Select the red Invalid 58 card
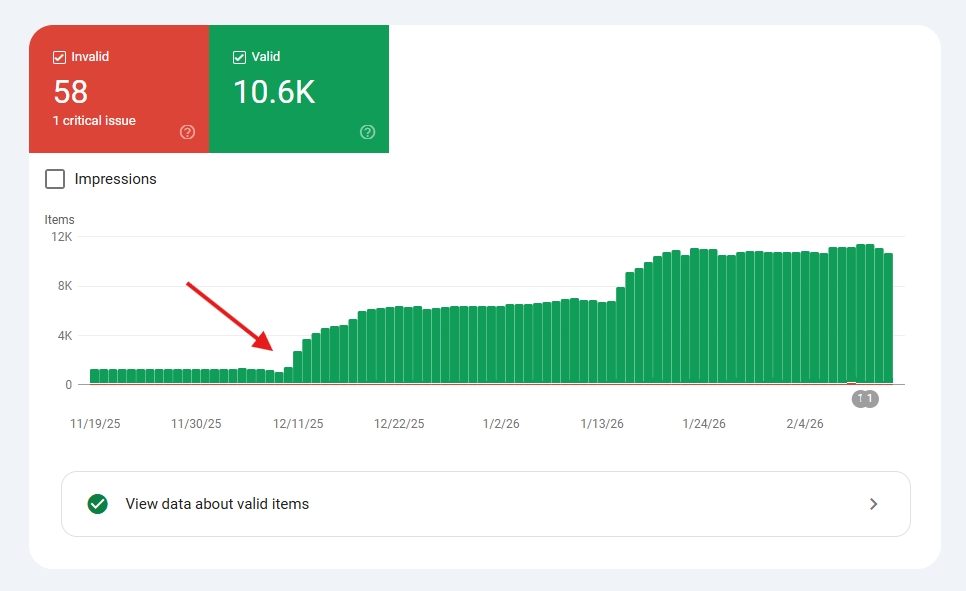 click(118, 90)
